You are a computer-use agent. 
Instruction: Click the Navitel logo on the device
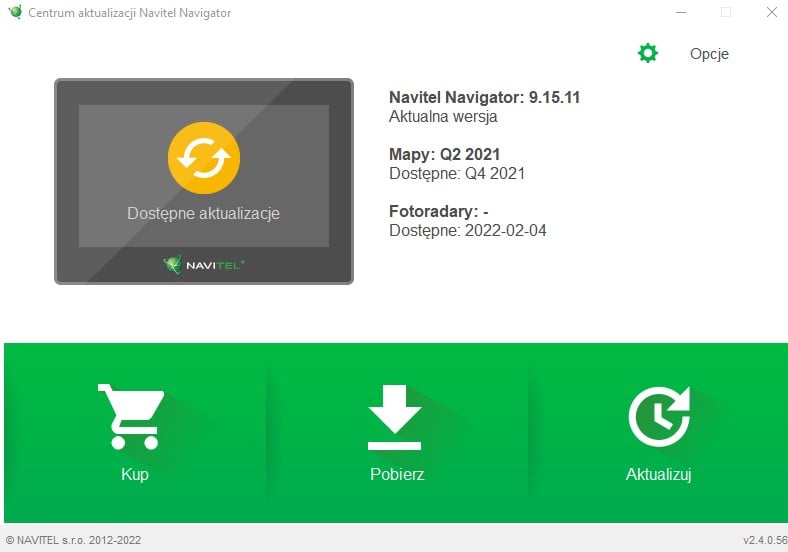204,265
